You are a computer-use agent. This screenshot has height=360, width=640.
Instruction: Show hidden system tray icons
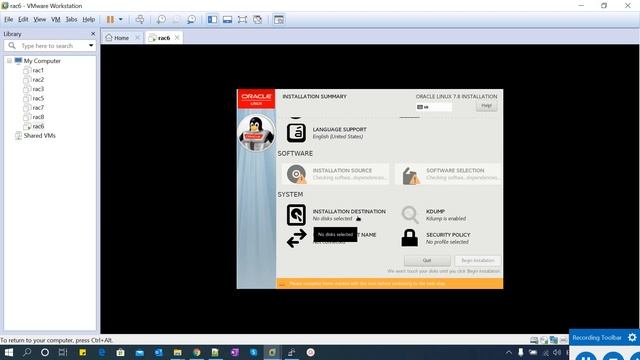click(x=509, y=352)
